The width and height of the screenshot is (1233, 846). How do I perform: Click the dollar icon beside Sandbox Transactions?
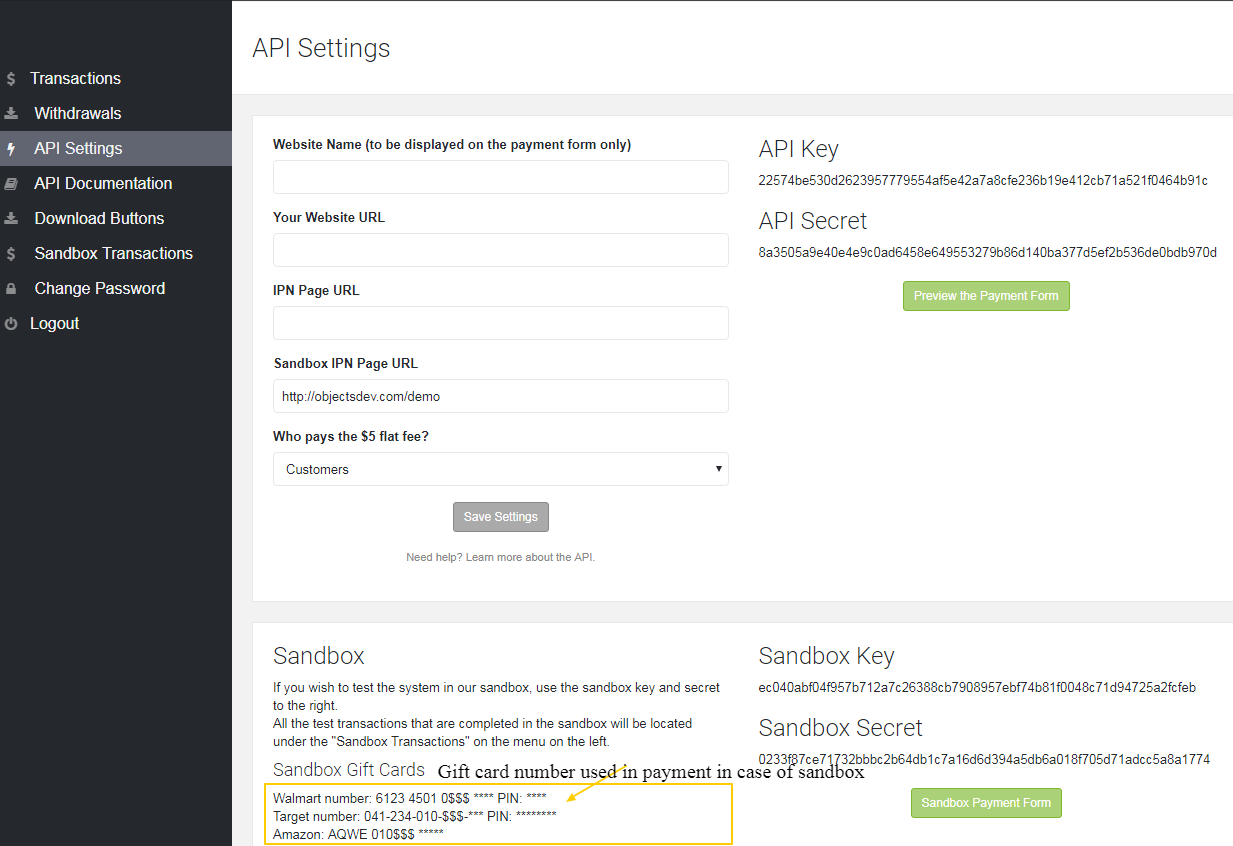tap(11, 254)
